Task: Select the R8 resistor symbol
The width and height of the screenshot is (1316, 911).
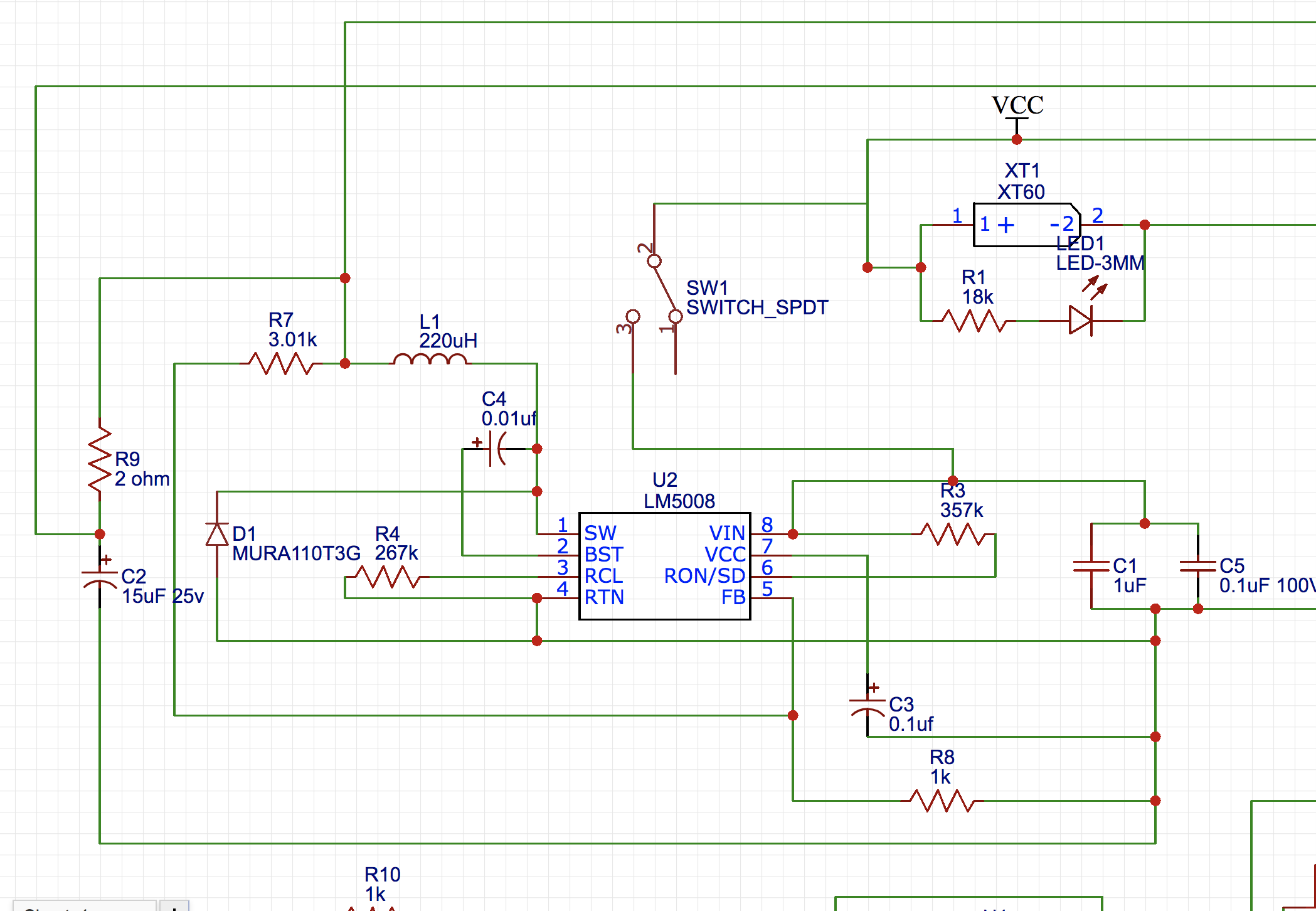Action: click(x=942, y=801)
